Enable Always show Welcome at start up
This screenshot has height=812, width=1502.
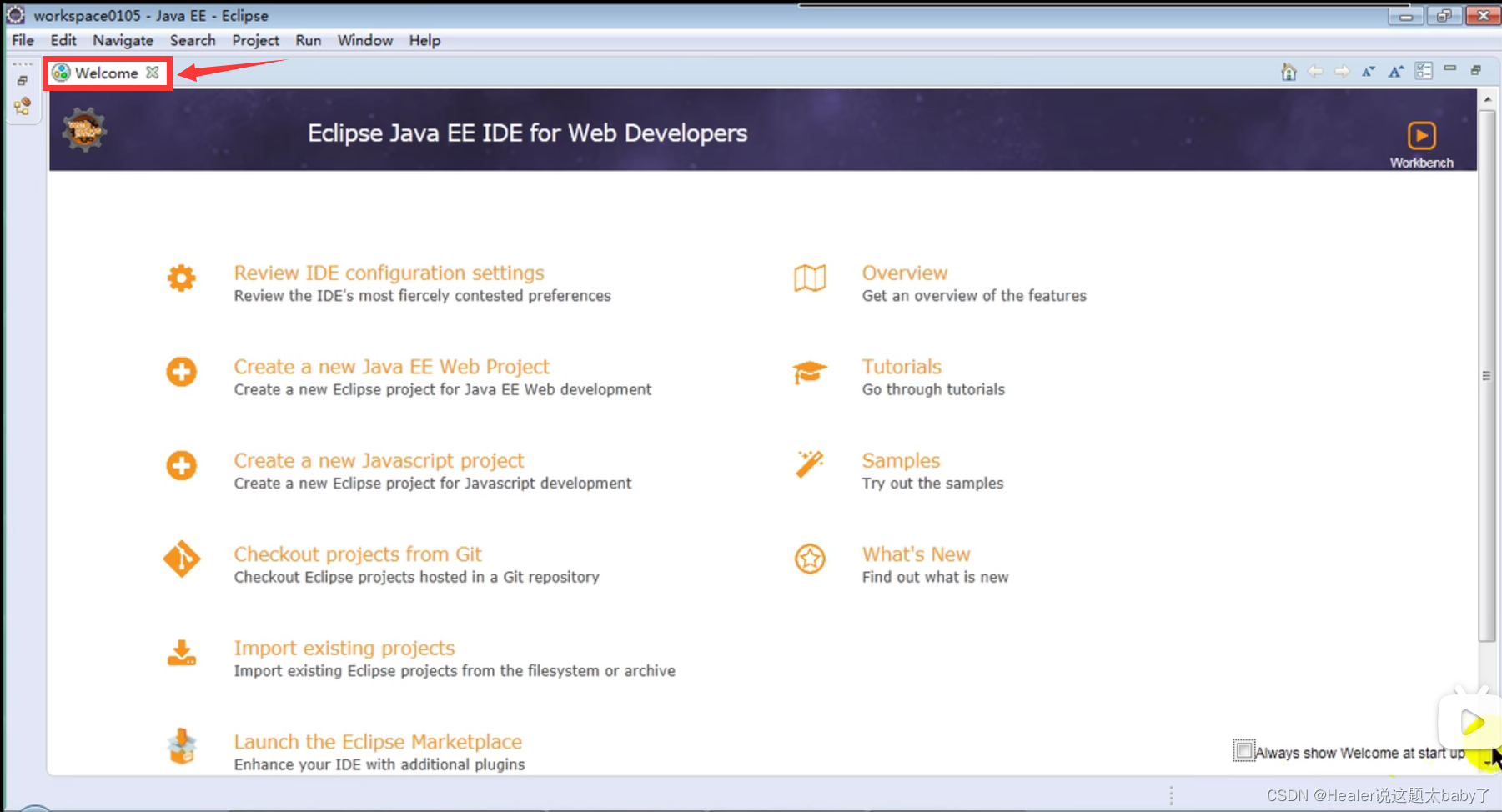[1243, 750]
